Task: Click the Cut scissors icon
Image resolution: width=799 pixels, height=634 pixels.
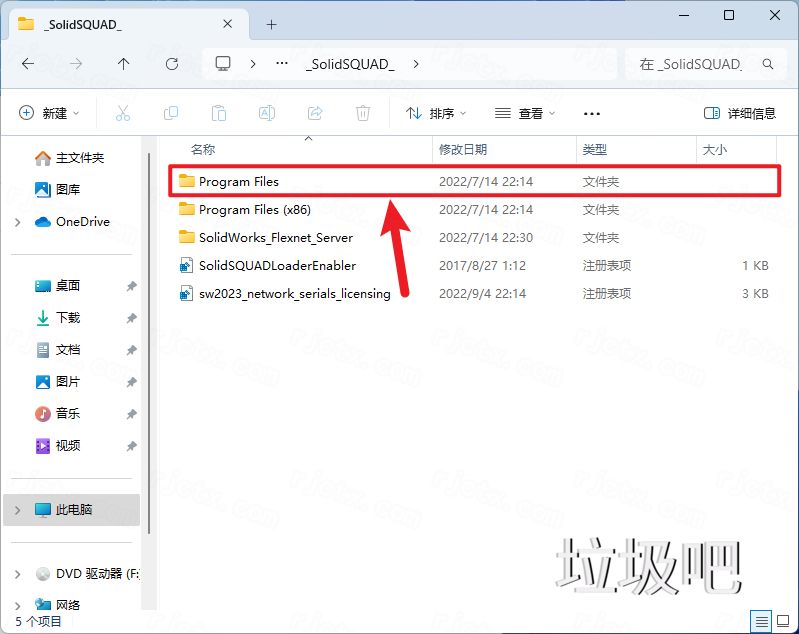Action: 123,113
